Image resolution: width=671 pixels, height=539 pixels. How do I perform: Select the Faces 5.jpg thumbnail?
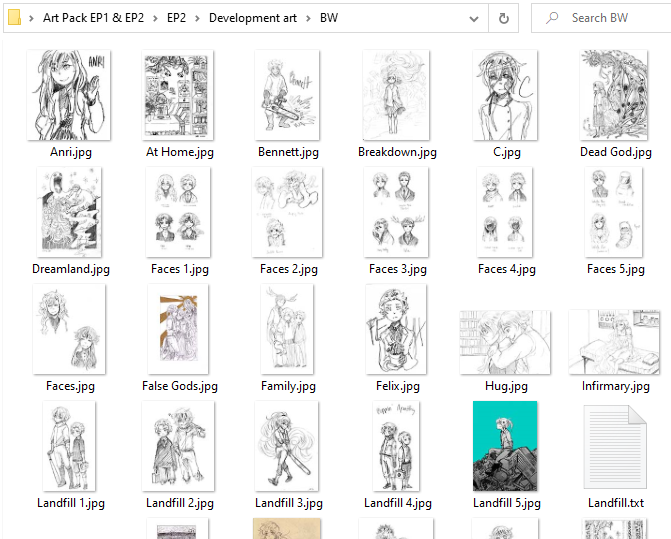[x=614, y=212]
